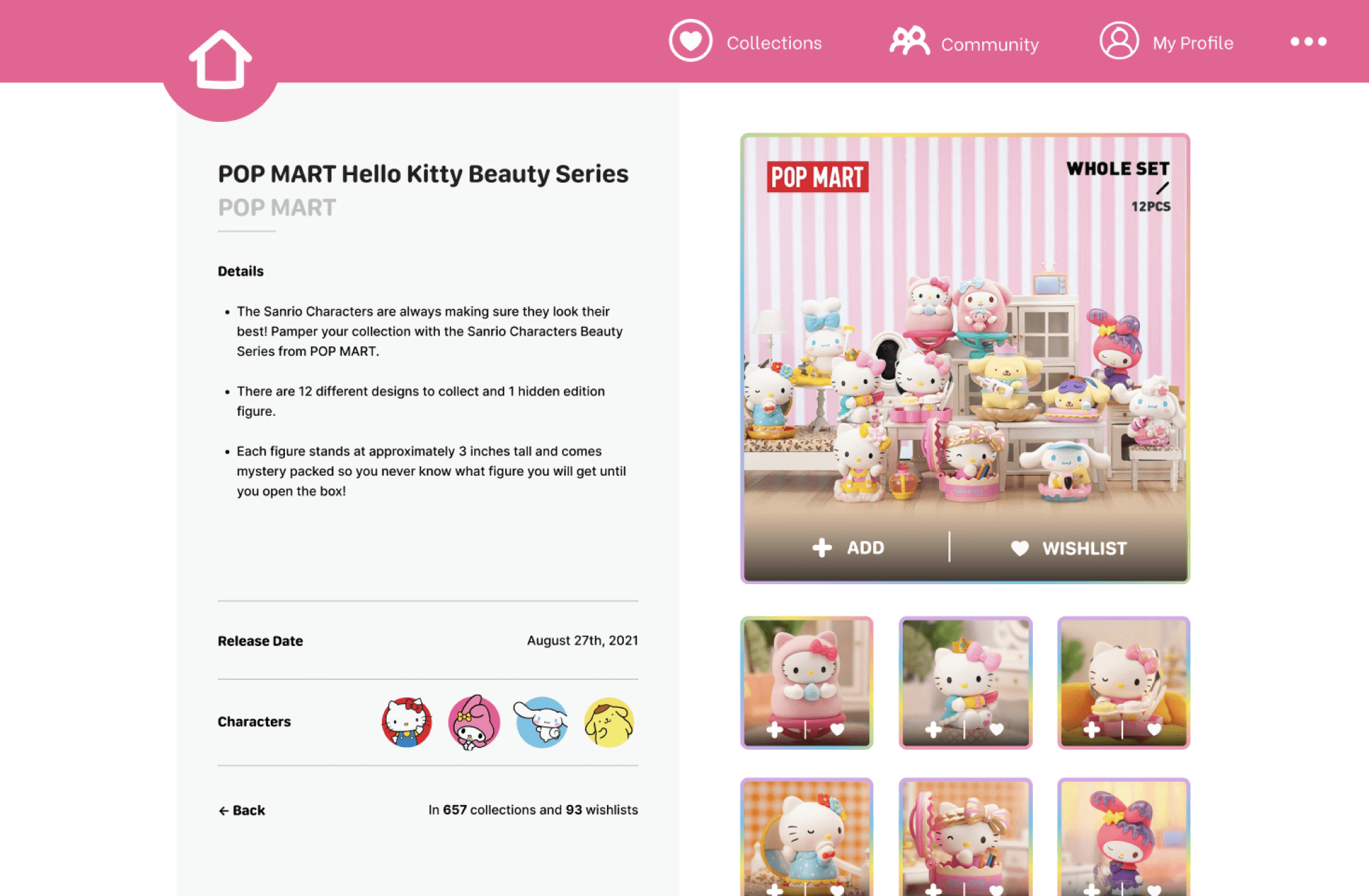Open the purple-hooded My Melody figure thumbnail
Image resolution: width=1369 pixels, height=896 pixels.
click(1124, 837)
